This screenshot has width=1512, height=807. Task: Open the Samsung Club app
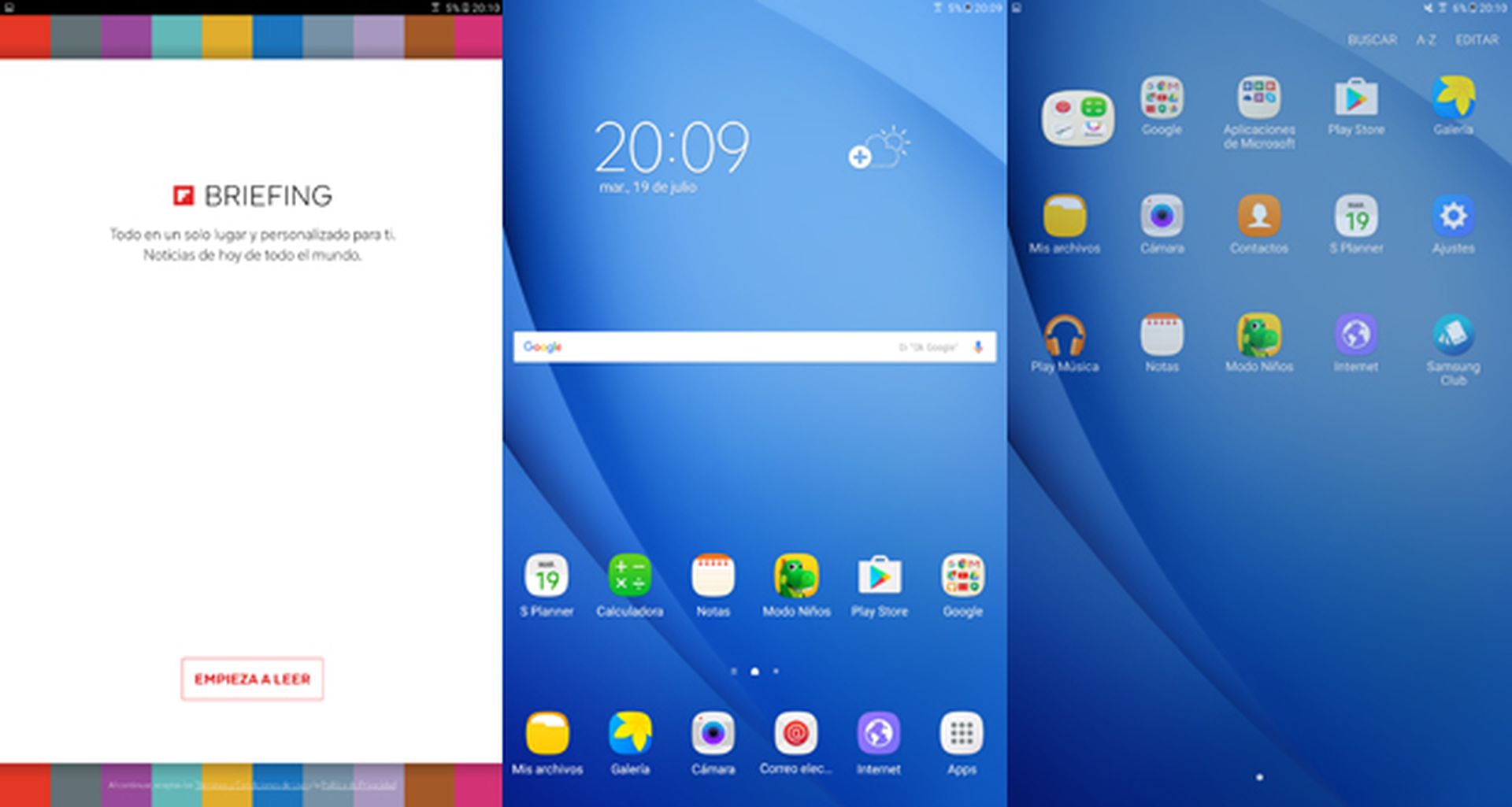1453,336
